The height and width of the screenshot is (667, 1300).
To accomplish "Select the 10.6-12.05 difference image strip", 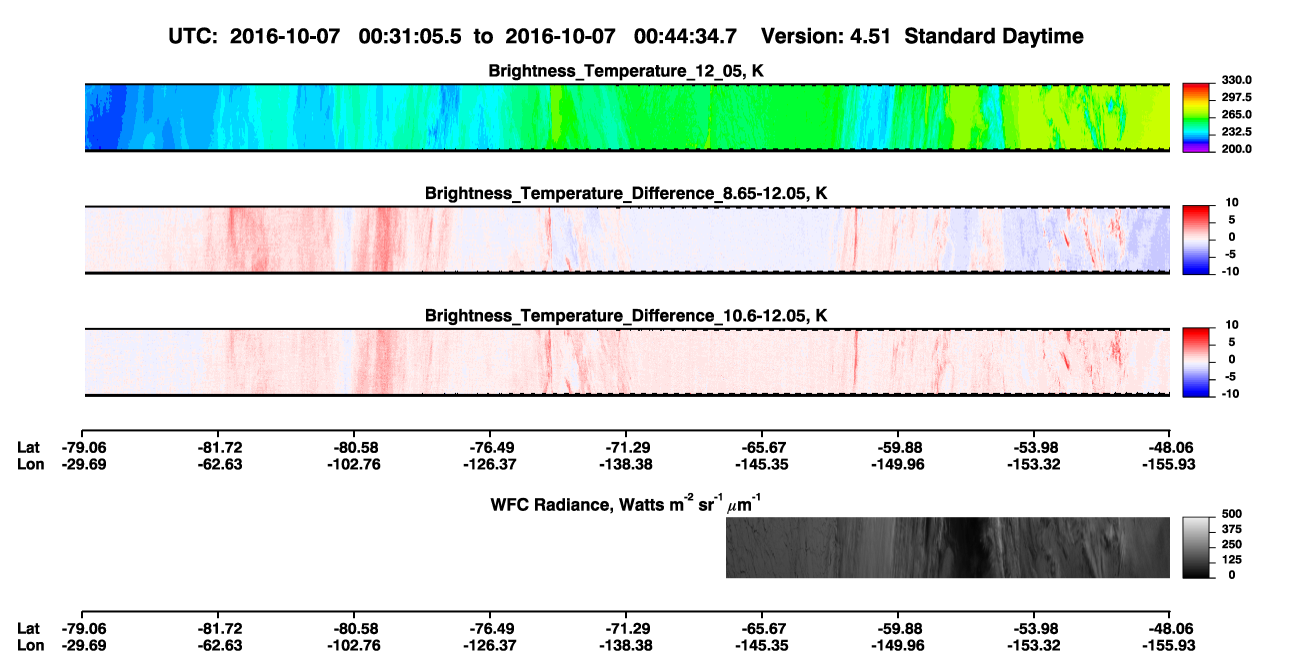I will (x=627, y=362).
